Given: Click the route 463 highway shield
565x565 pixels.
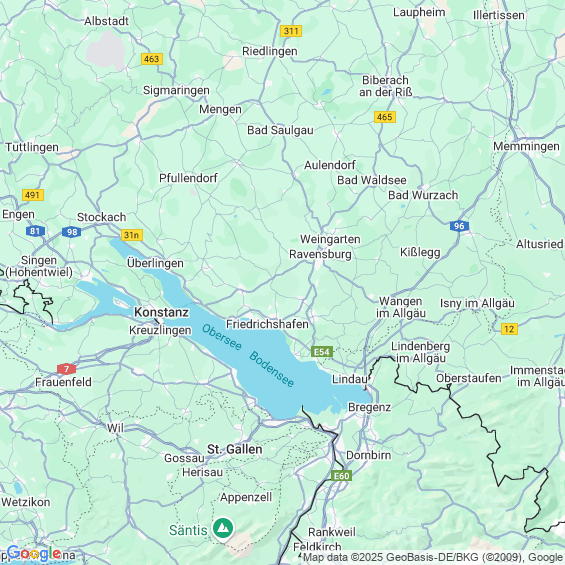Looking at the screenshot, I should tap(152, 59).
